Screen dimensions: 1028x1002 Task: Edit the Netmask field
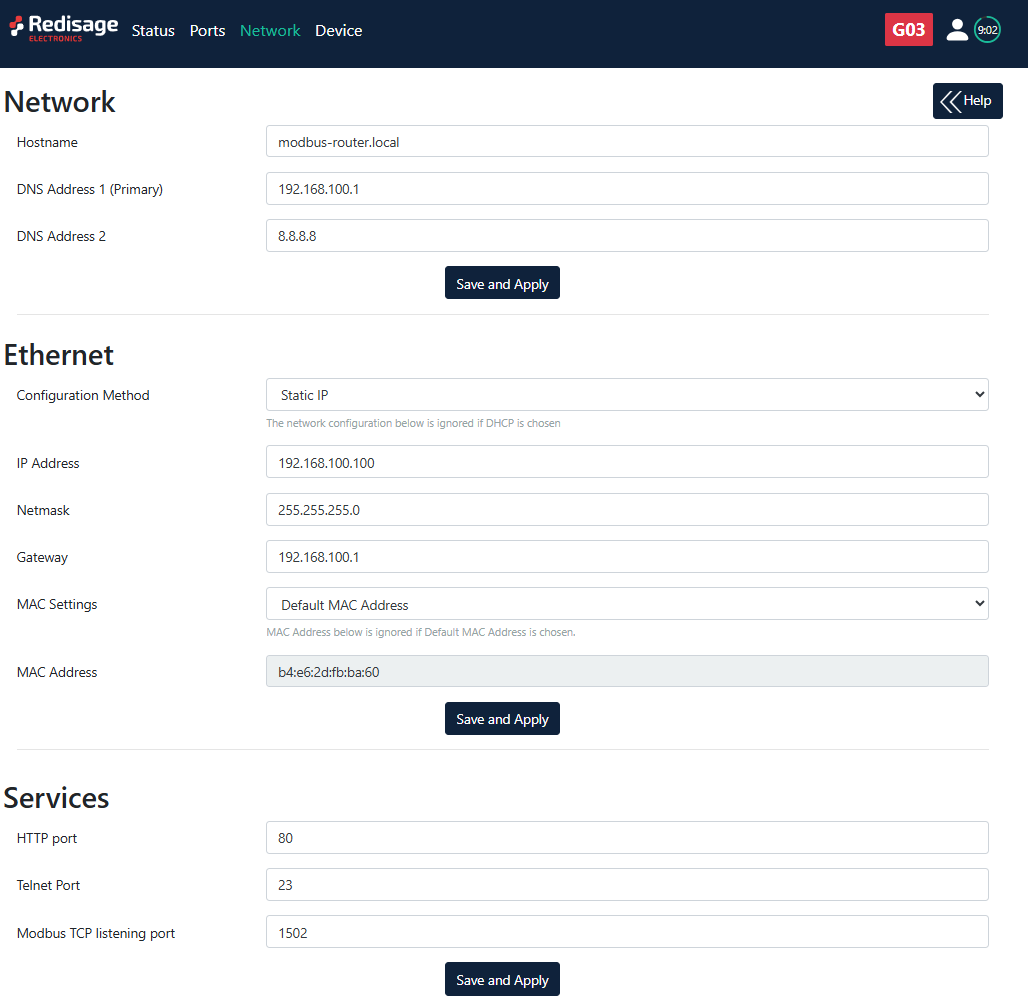click(627, 510)
